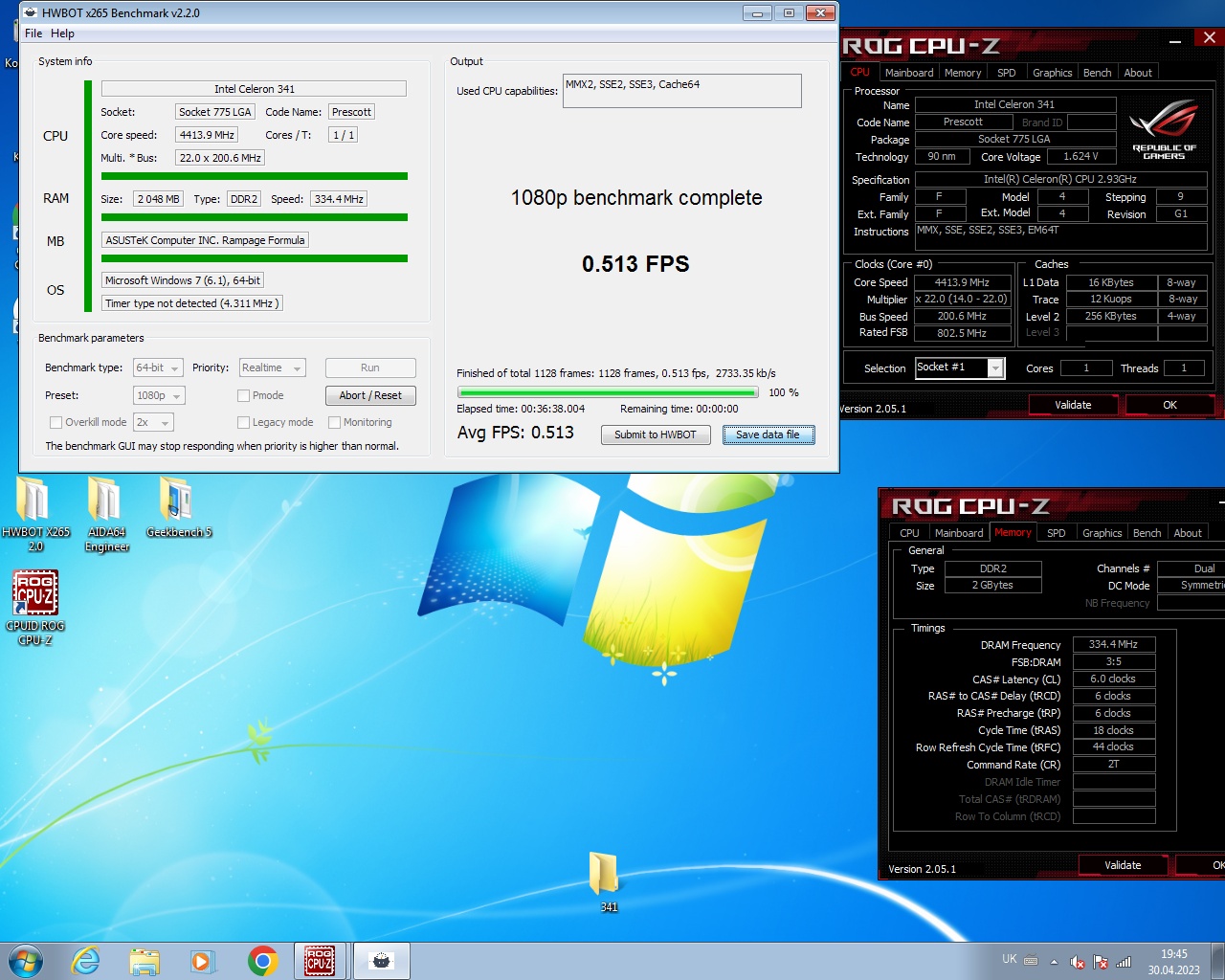Click the 0.513 FPS result text
The image size is (1225, 980).
pos(635,264)
